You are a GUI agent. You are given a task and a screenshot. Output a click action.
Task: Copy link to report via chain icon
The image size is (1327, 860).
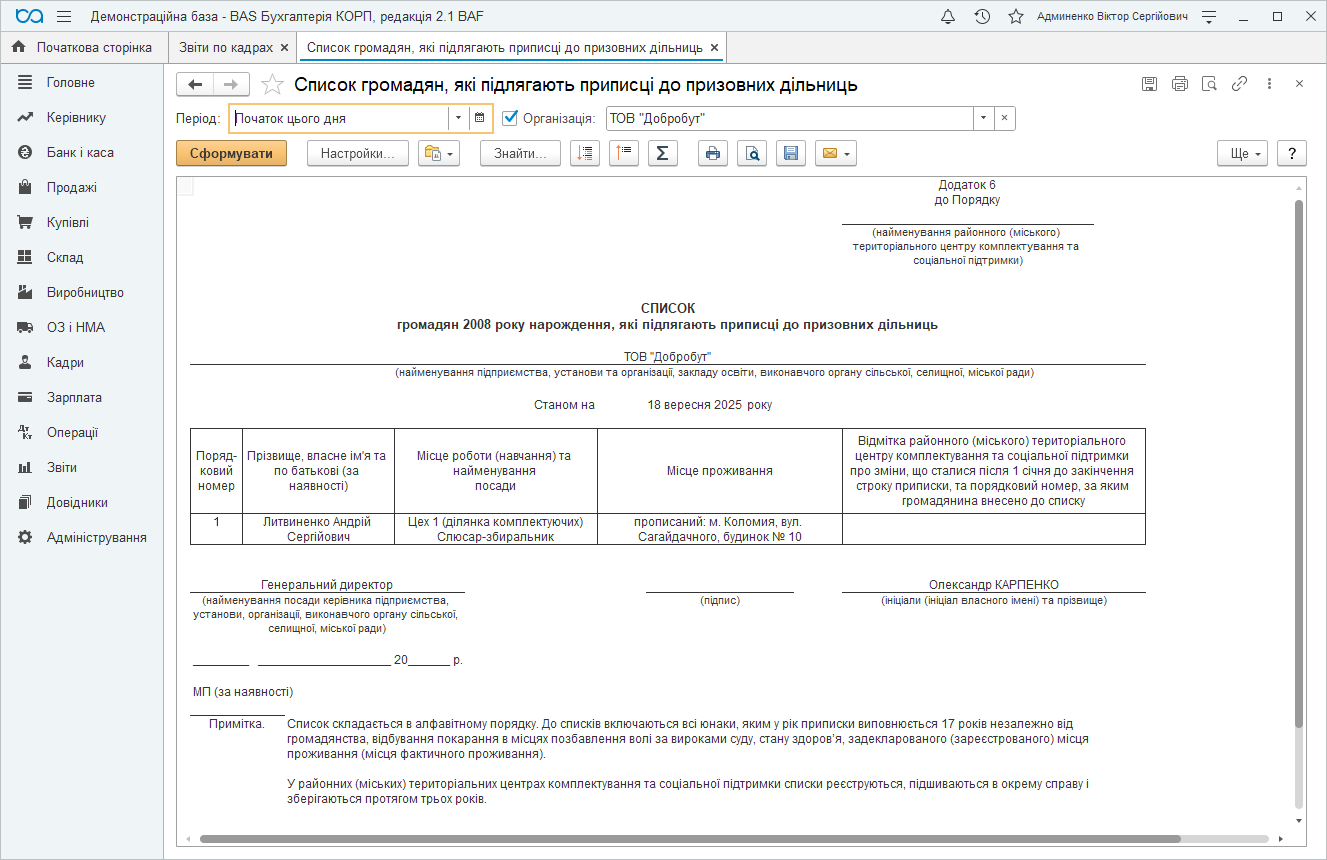(x=1239, y=84)
